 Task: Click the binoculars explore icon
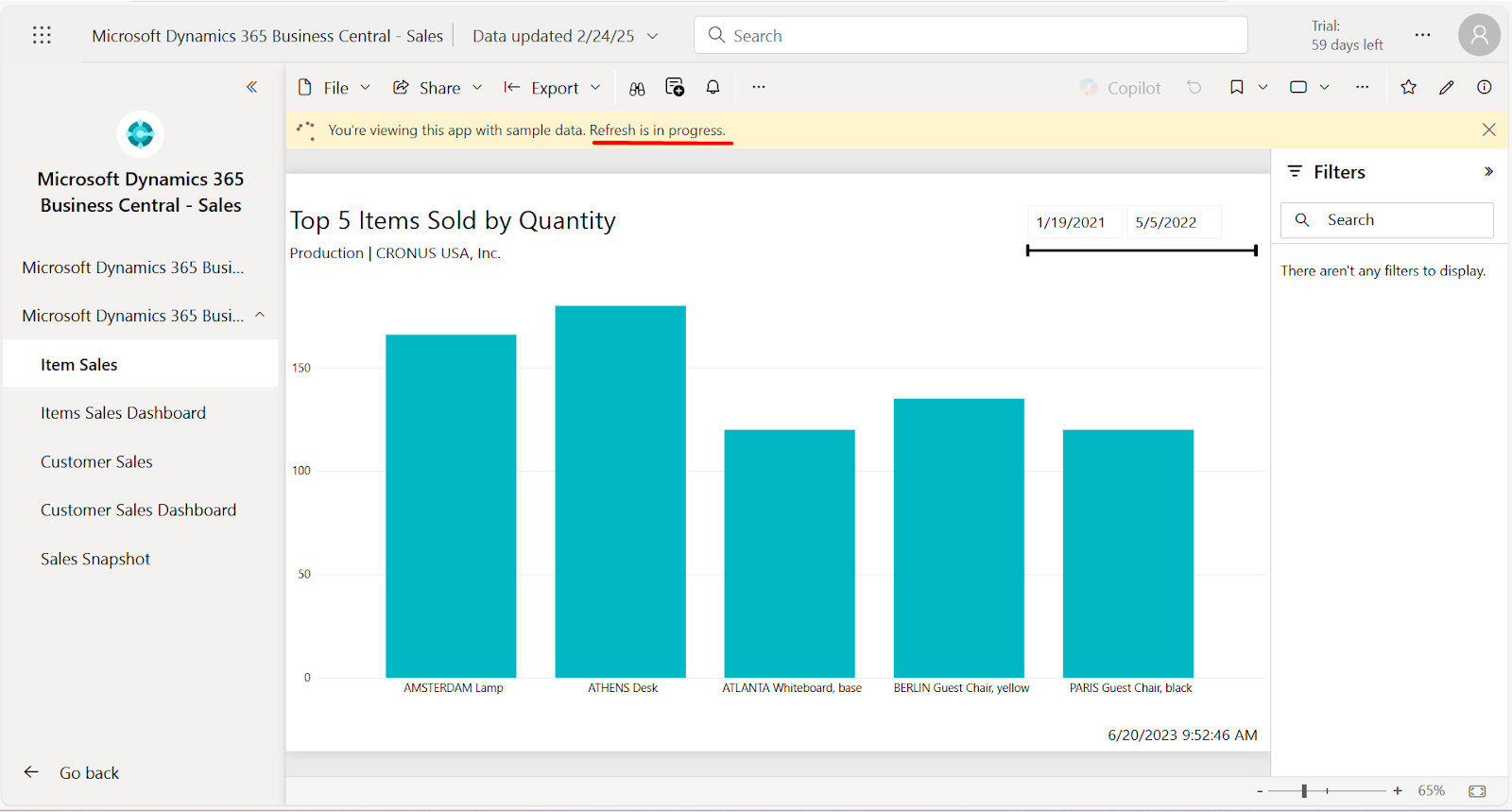pyautogui.click(x=637, y=88)
